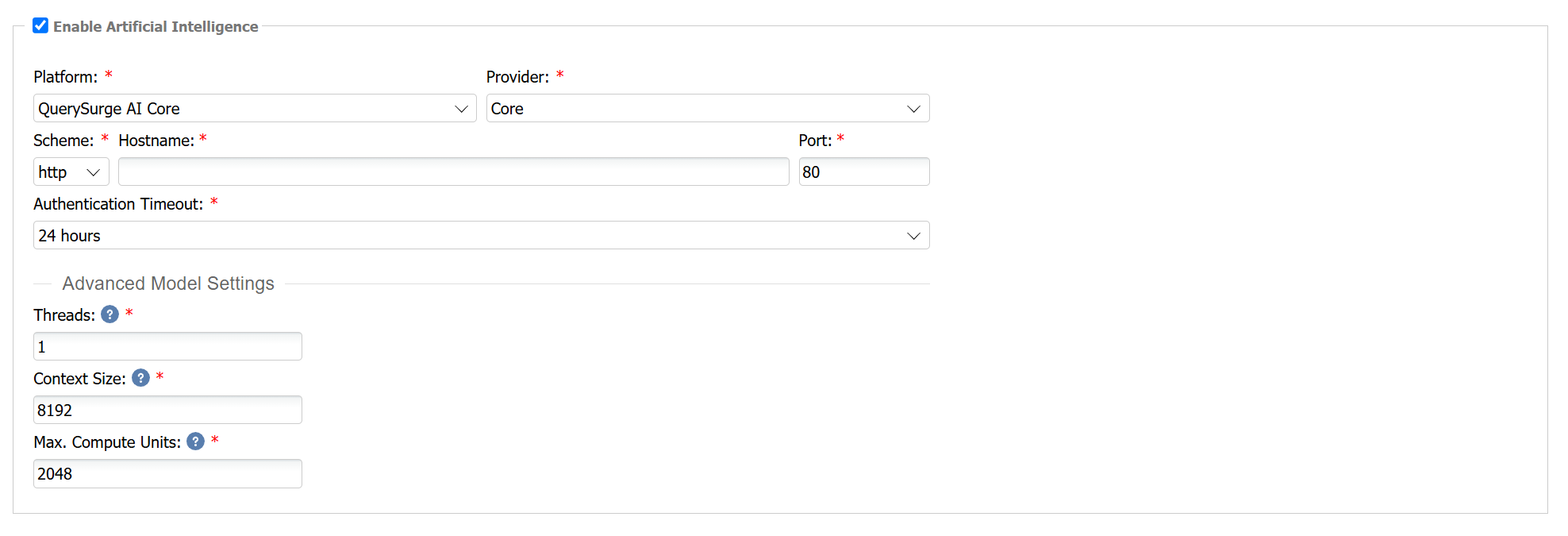This screenshot has width=1568, height=536.
Task: Click the Scheme: label
Action: [x=63, y=141]
